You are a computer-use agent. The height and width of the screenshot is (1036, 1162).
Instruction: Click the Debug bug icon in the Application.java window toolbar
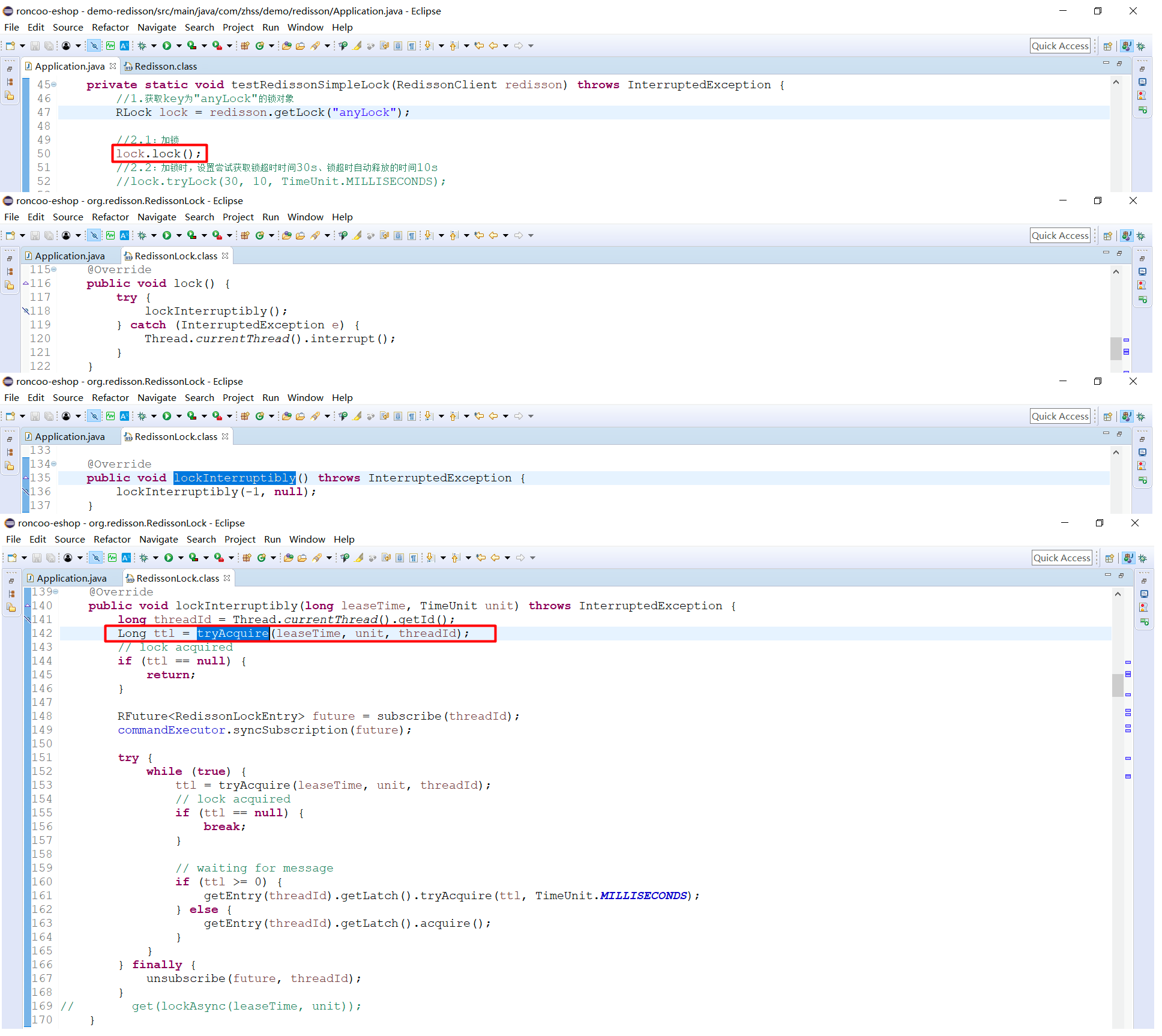tap(142, 46)
